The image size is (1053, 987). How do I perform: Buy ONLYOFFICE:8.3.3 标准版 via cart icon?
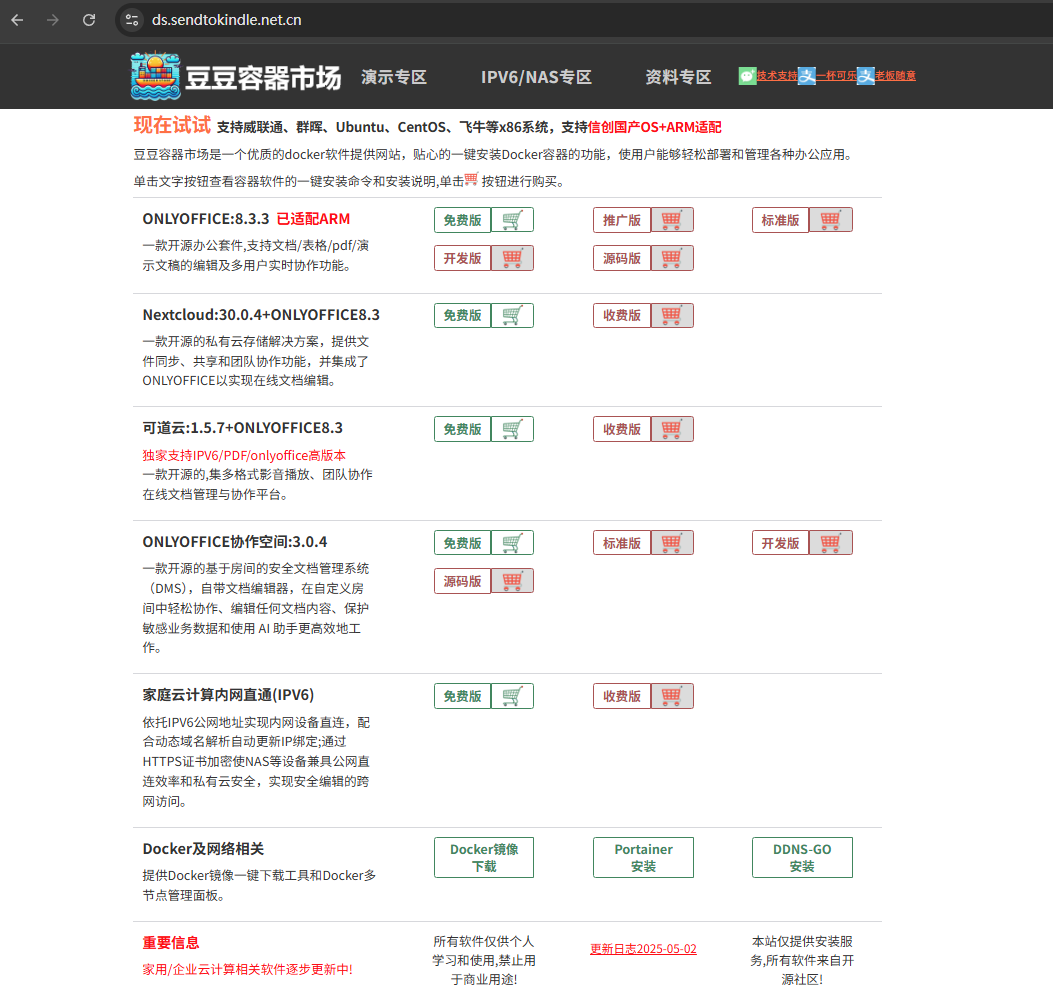click(831, 220)
